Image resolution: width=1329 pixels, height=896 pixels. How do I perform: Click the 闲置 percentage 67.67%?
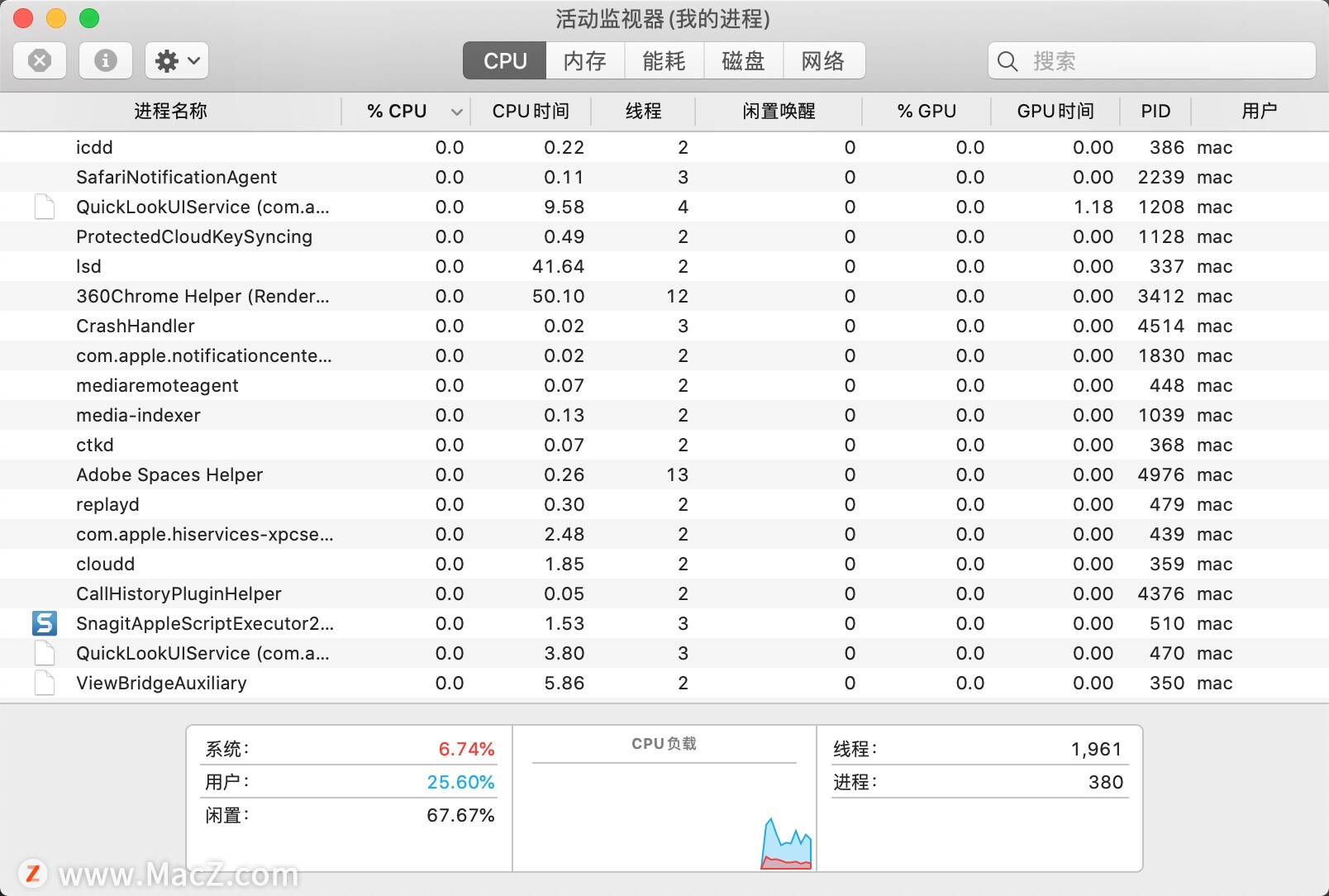click(460, 815)
